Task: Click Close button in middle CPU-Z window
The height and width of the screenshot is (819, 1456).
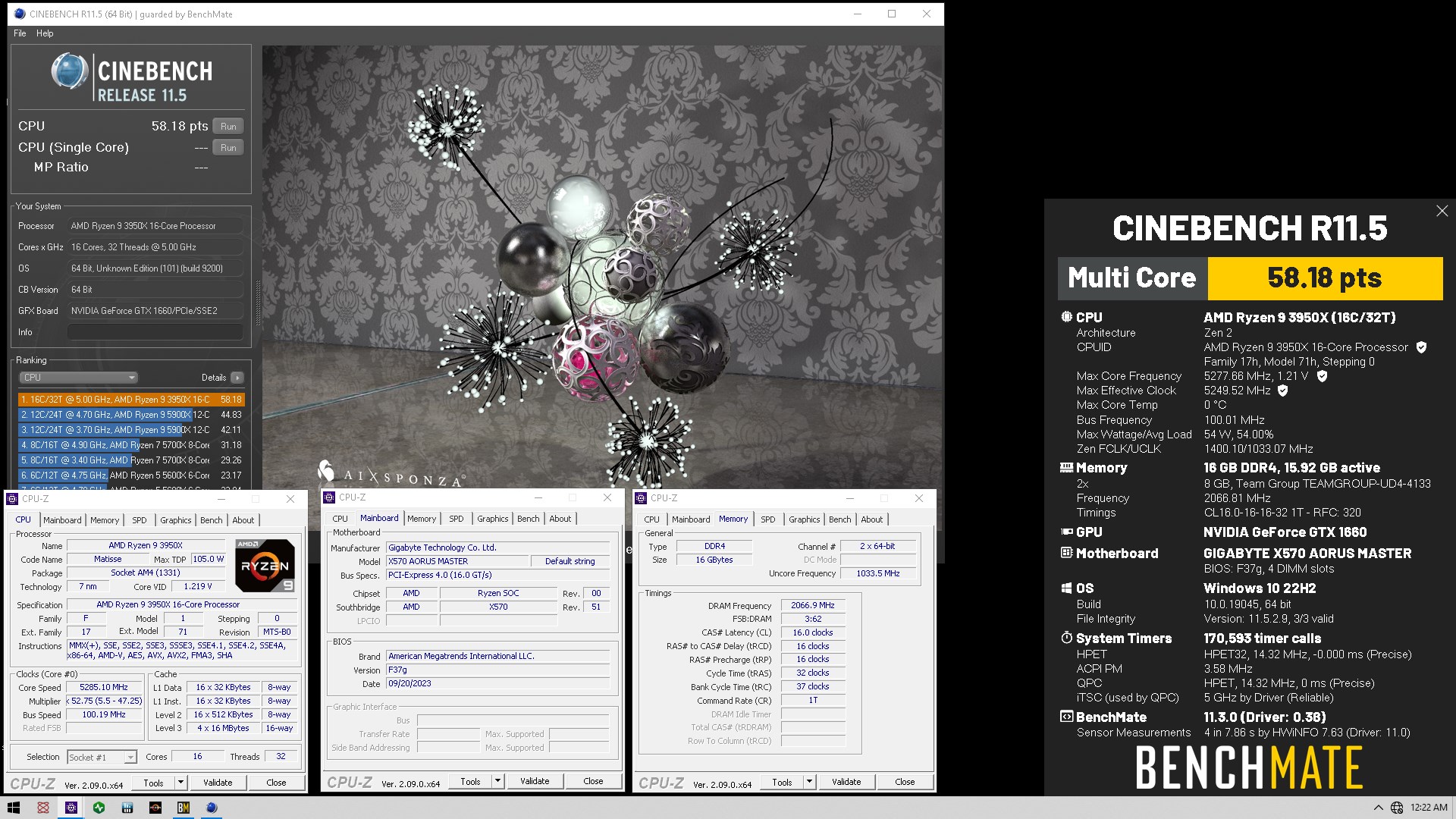Action: [x=593, y=781]
